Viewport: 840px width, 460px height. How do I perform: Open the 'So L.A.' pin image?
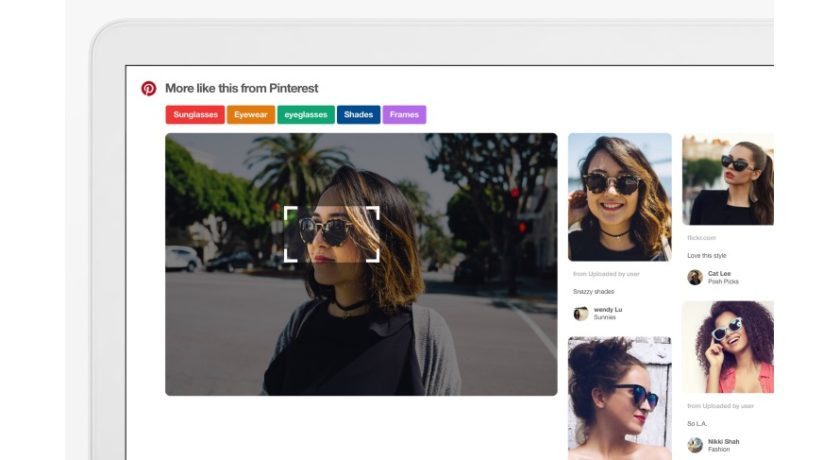(x=727, y=346)
